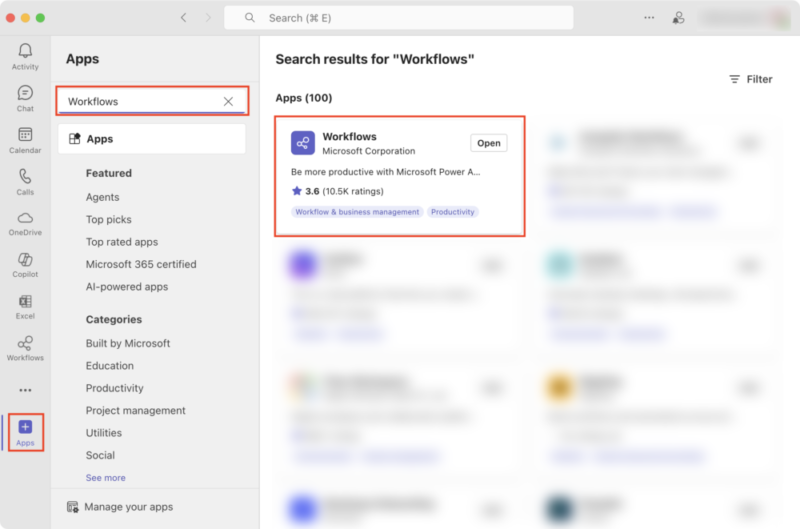Open the Agents featured list
The width and height of the screenshot is (800, 529).
[103, 197]
